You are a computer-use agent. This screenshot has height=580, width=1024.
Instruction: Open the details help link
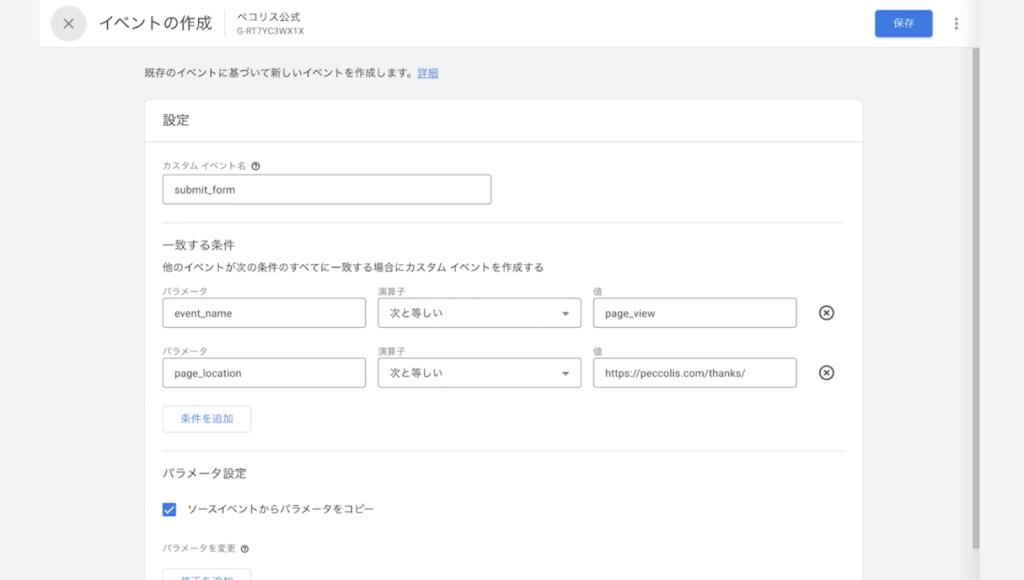coord(428,73)
